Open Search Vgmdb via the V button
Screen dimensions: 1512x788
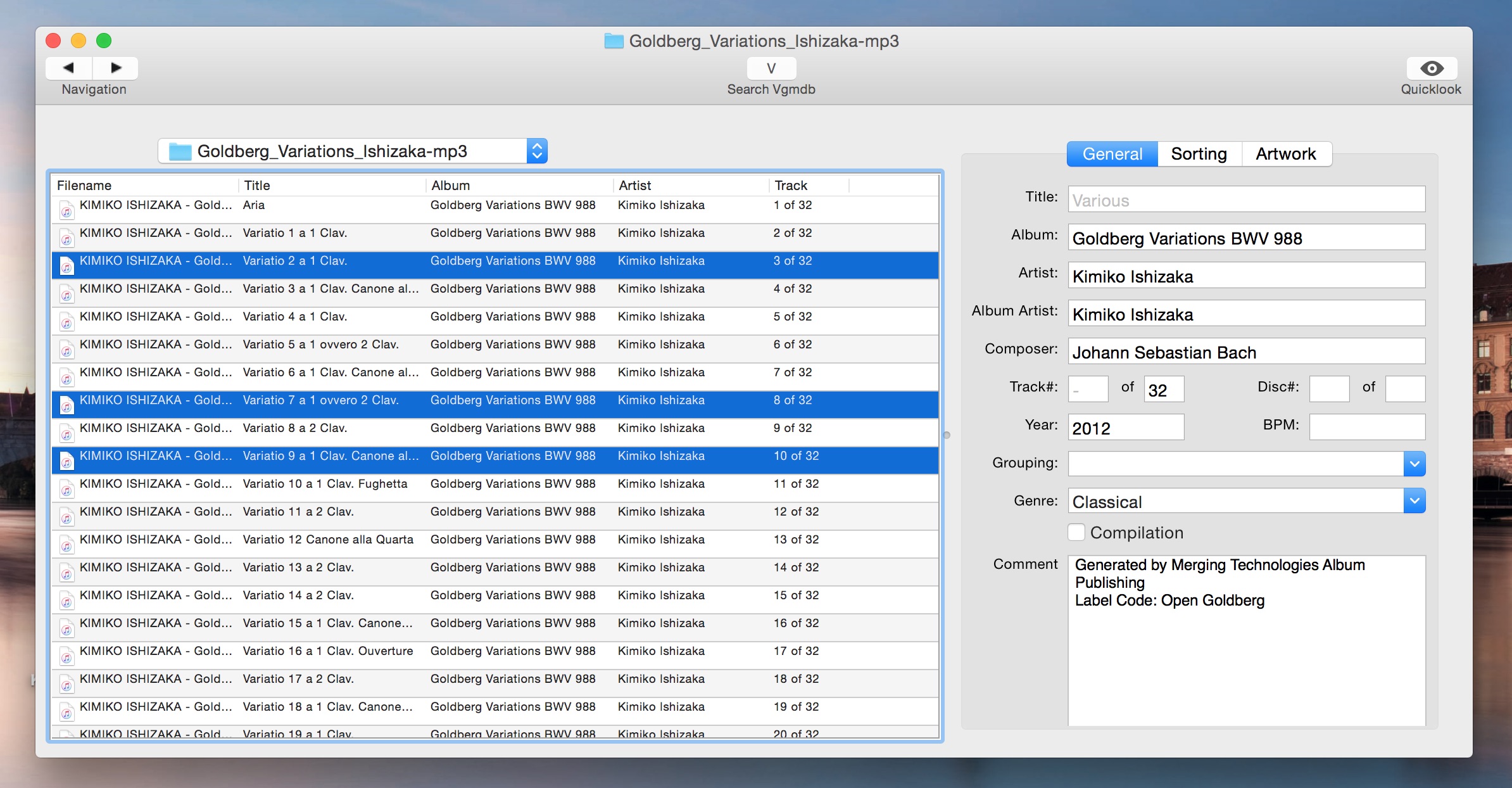[771, 68]
